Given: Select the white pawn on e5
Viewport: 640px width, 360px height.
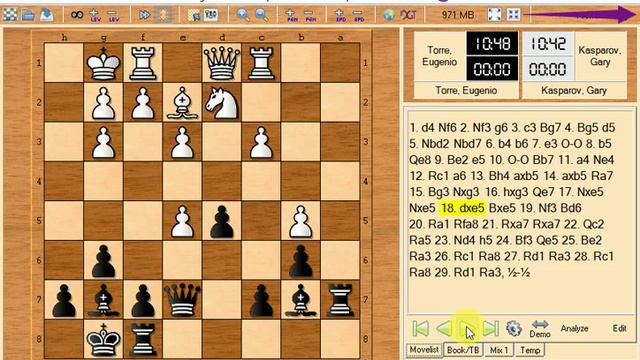Looking at the screenshot, I should coord(182,221).
